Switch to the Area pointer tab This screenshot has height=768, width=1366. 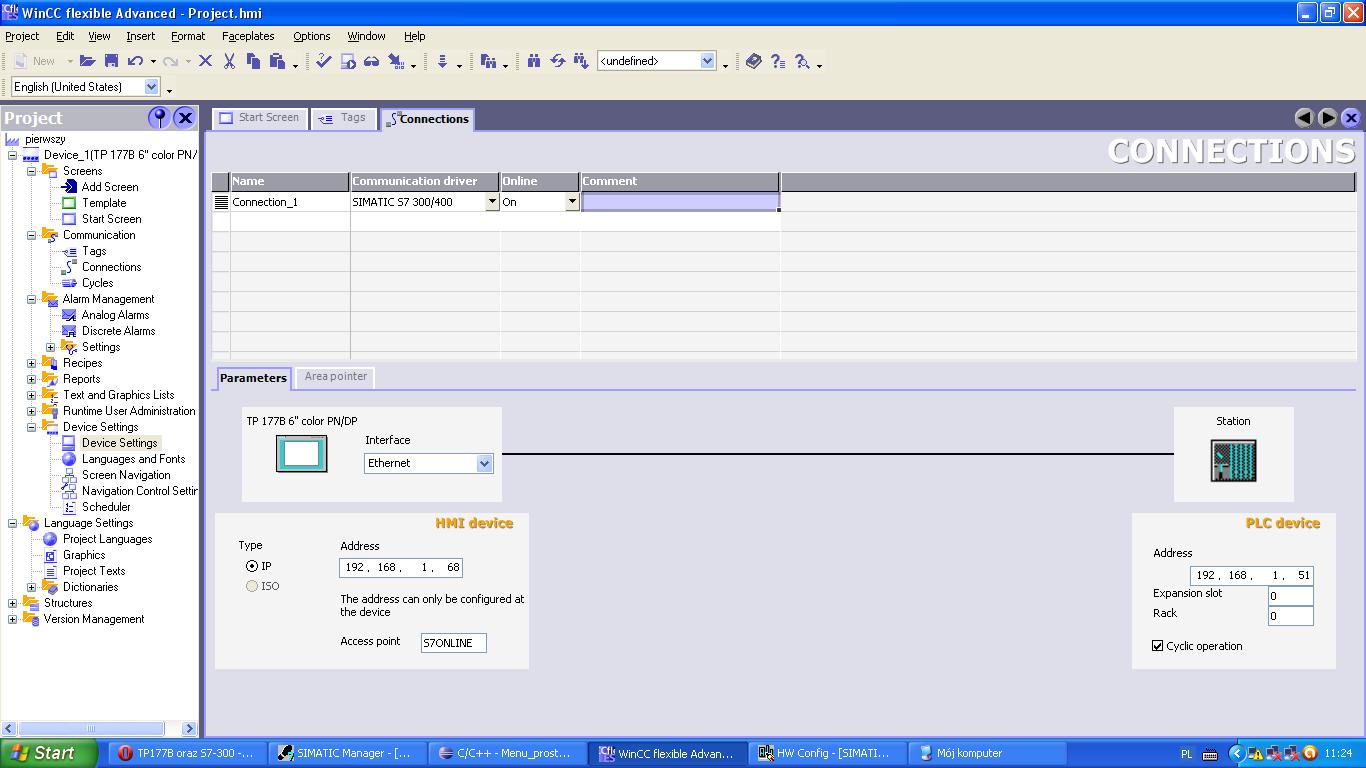click(336, 377)
